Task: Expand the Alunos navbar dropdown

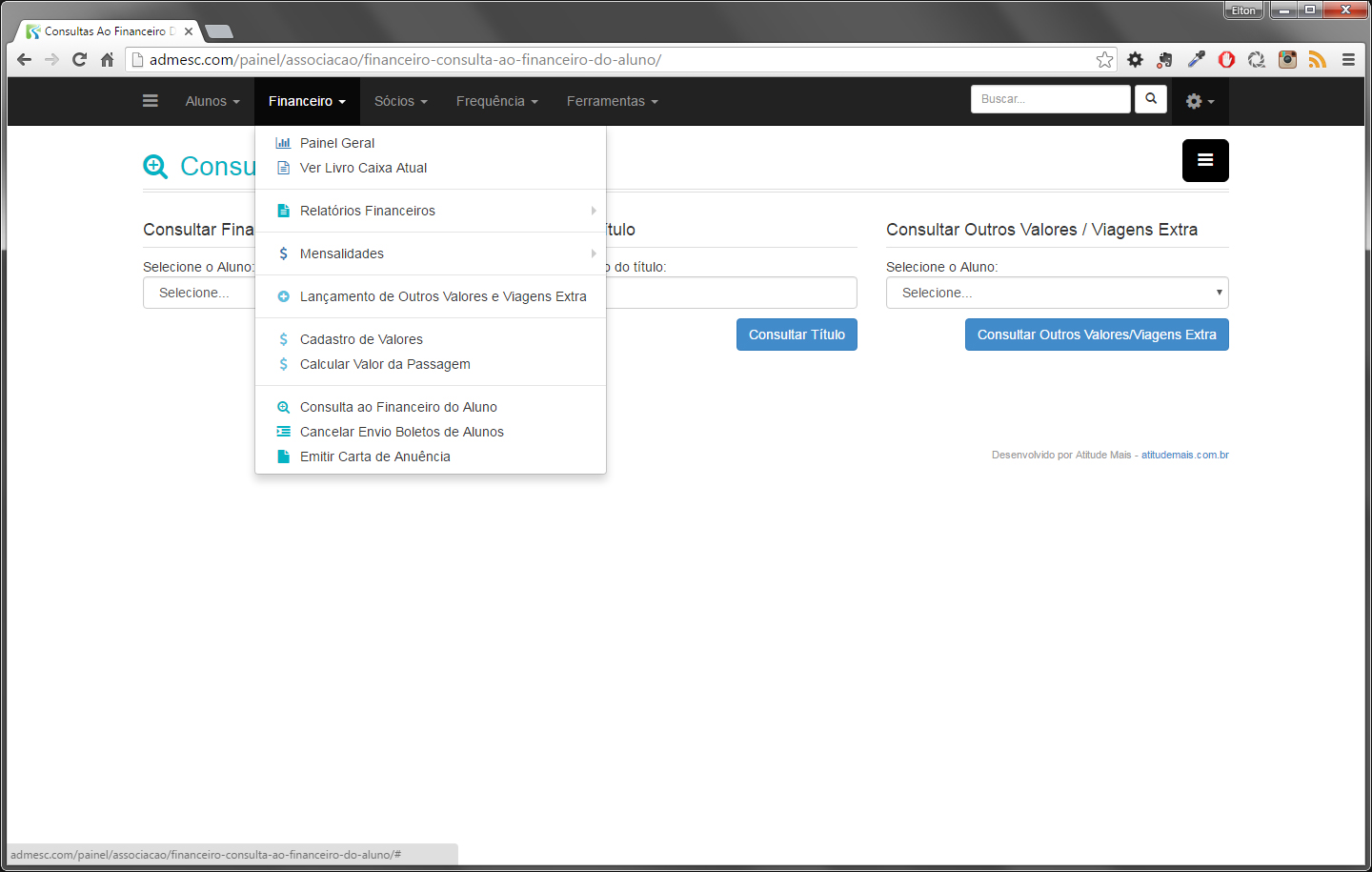Action: [x=212, y=101]
